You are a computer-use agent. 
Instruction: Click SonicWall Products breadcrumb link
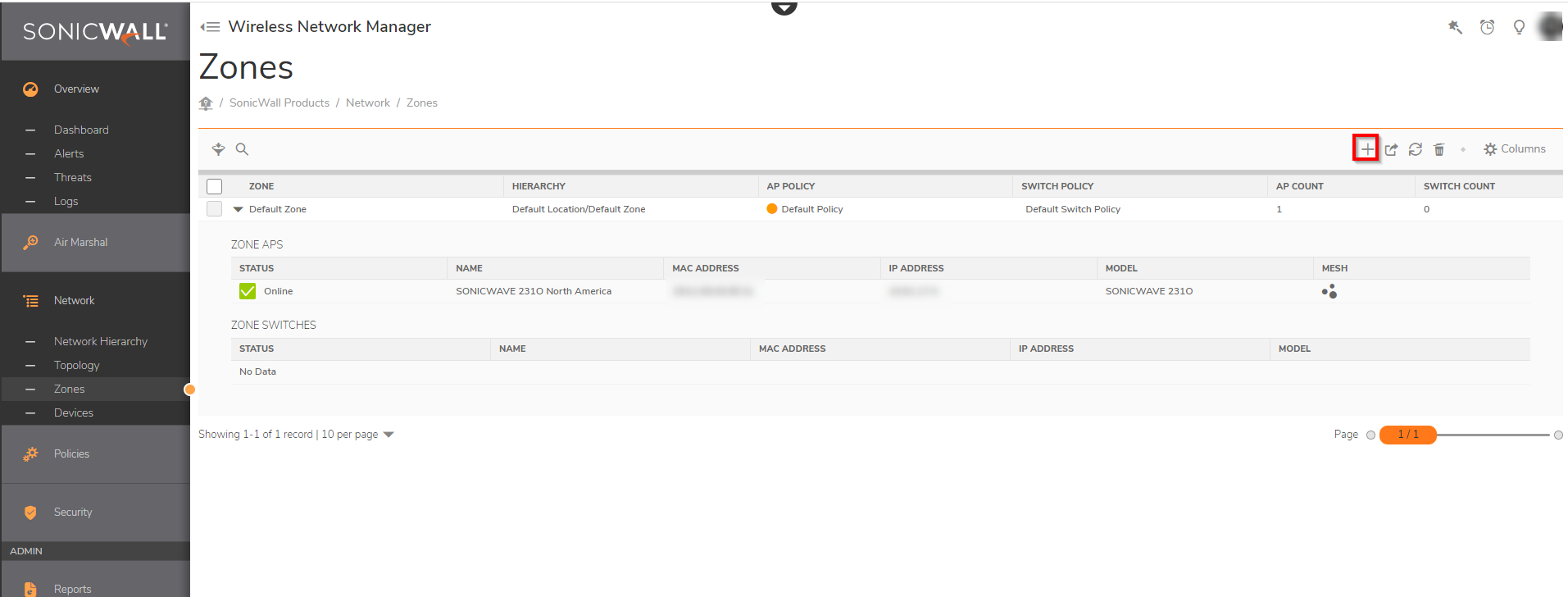click(x=280, y=103)
